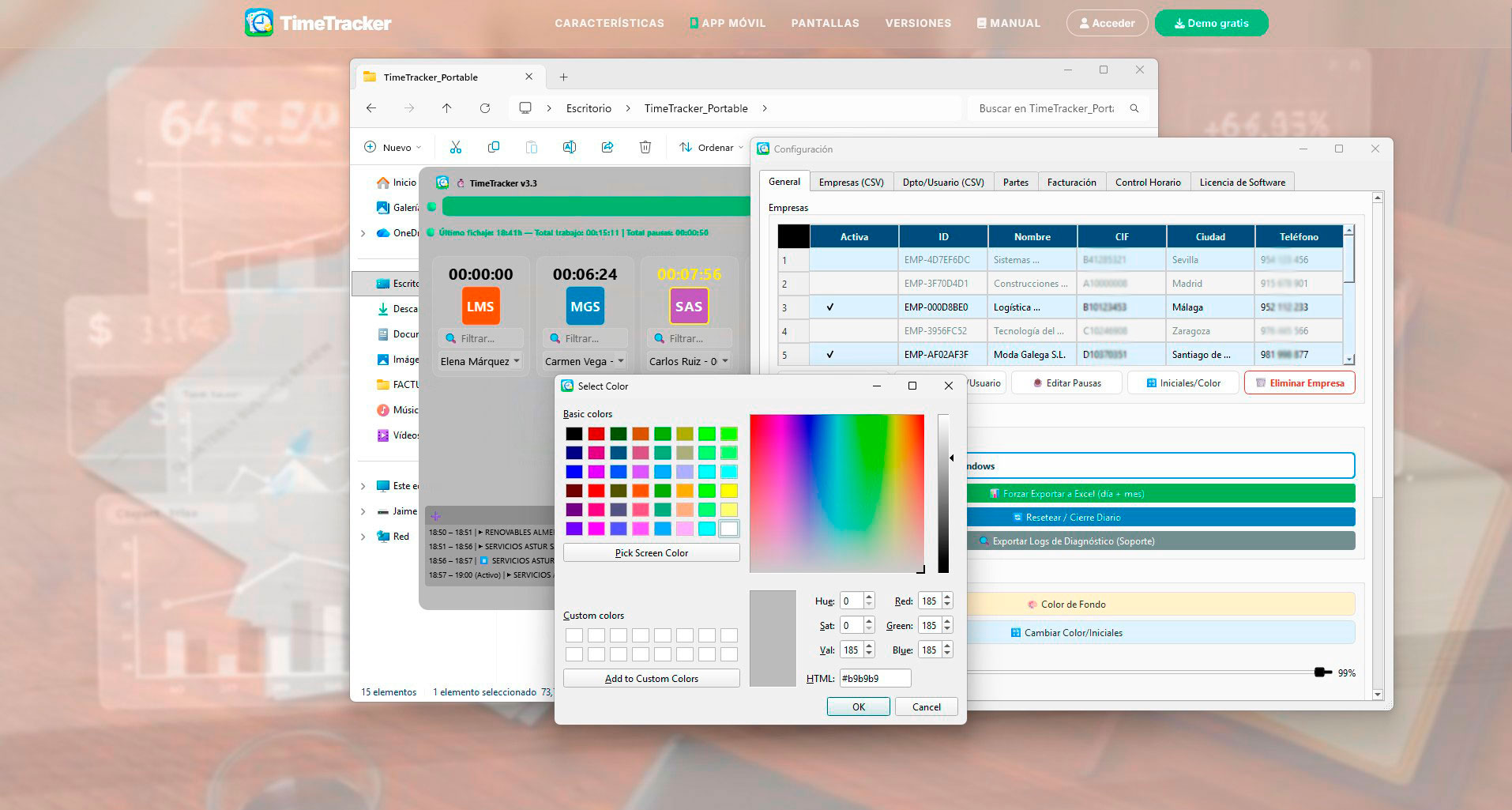Go back with File Explorer back arrow
Viewport: 1512px width, 810px height.
371,108
